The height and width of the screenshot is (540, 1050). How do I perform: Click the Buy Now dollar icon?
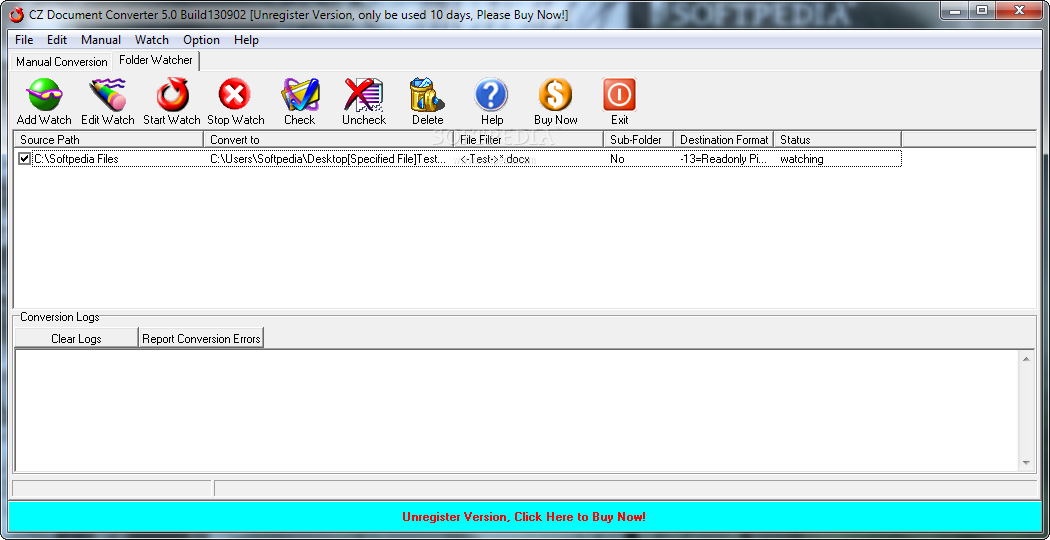coord(556,94)
